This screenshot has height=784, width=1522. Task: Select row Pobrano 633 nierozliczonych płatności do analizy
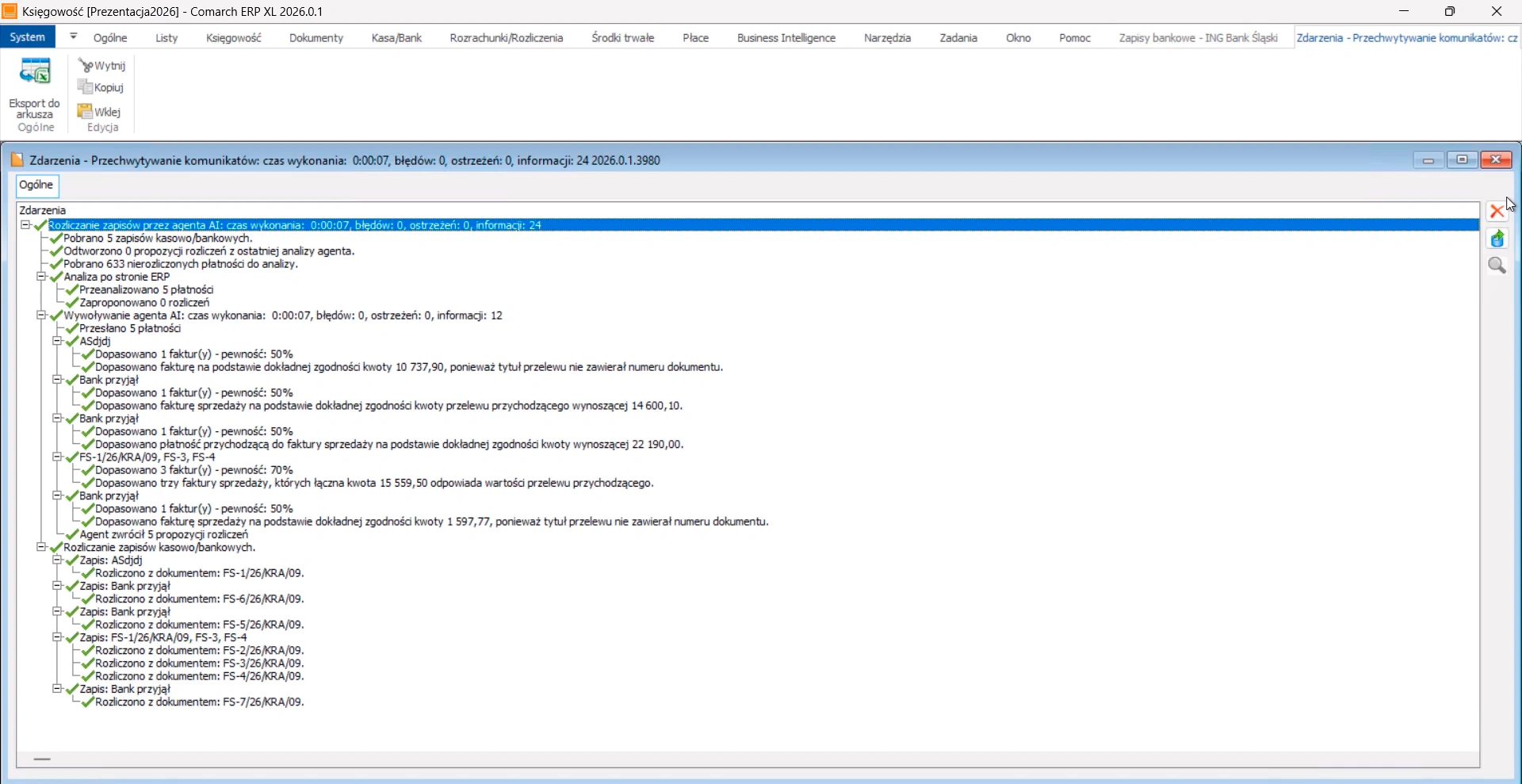click(181, 264)
